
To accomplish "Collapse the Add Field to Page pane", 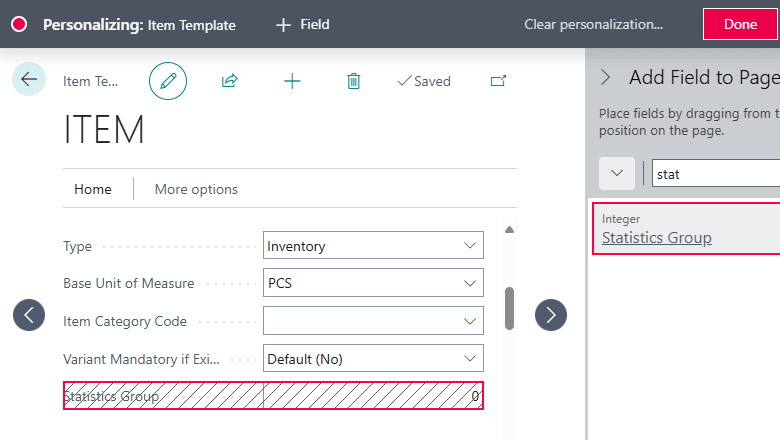I will tap(605, 77).
